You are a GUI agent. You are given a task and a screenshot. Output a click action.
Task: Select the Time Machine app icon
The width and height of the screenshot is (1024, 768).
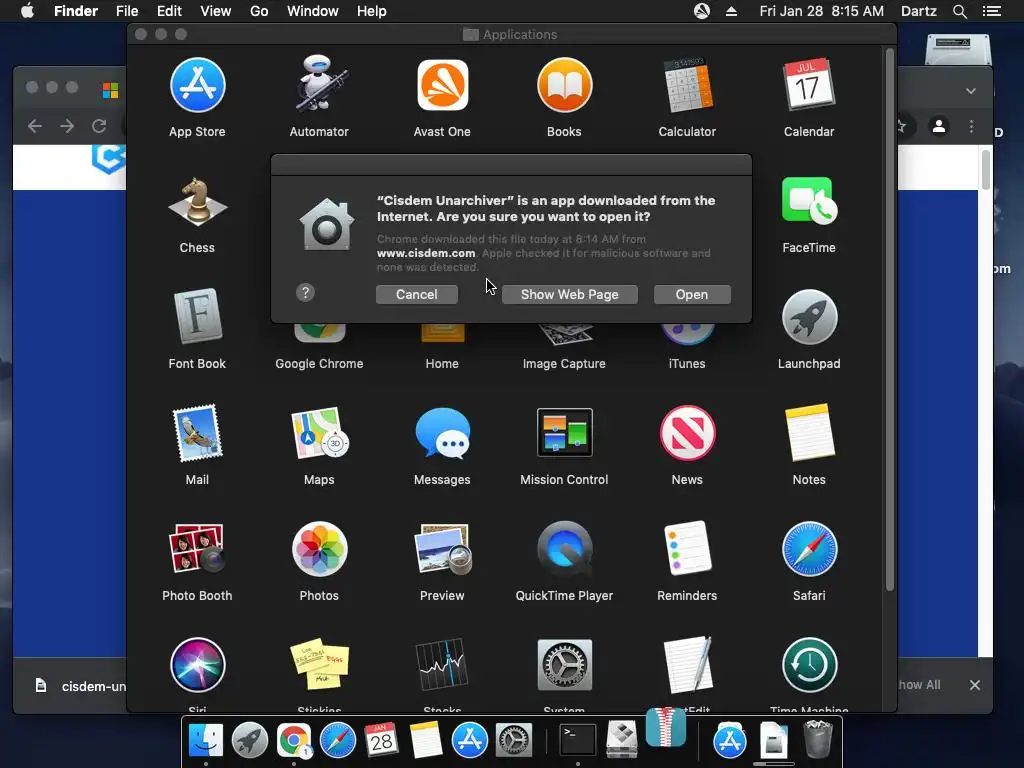pos(809,665)
